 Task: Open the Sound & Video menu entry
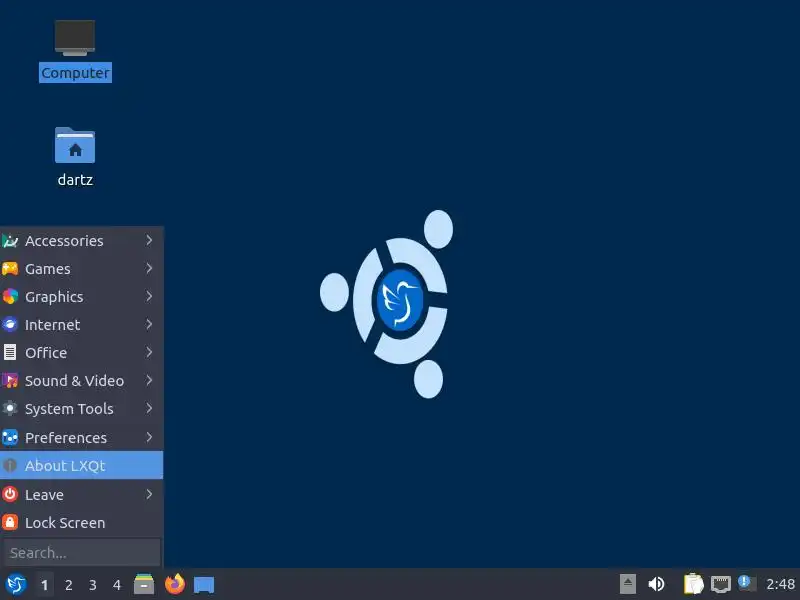coord(82,381)
